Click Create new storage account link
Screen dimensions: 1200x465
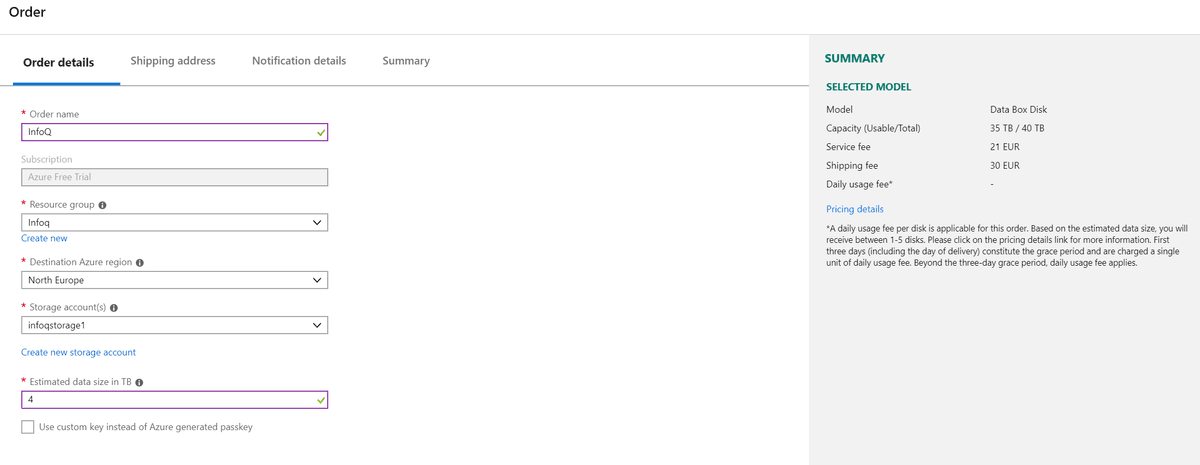pos(78,352)
